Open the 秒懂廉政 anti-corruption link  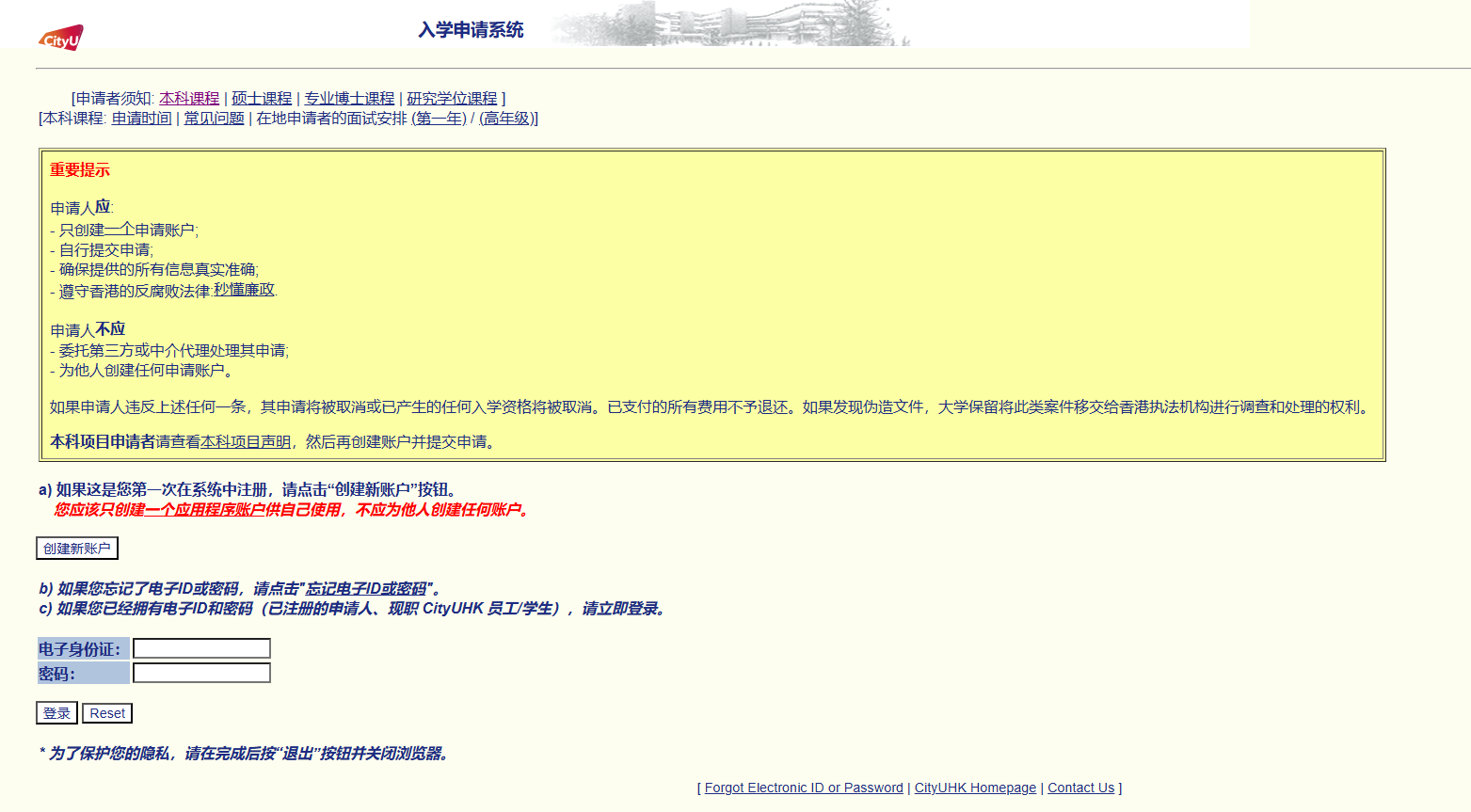(x=244, y=290)
